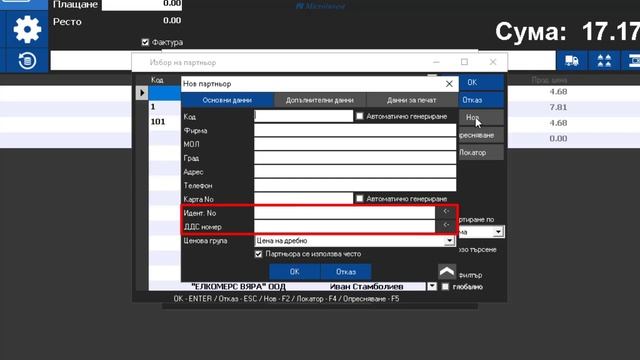This screenshot has width=640, height=360.
Task: Click the 7.81 price cell
Action: [x=558, y=107]
